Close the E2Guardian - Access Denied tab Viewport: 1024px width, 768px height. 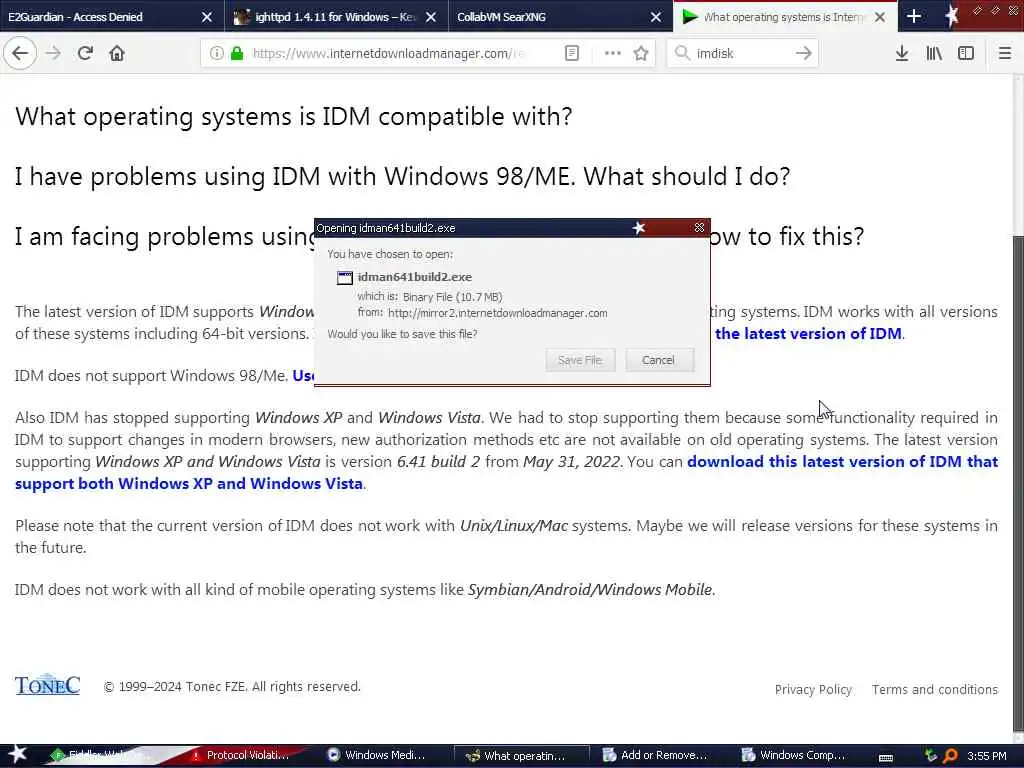[x=206, y=17]
